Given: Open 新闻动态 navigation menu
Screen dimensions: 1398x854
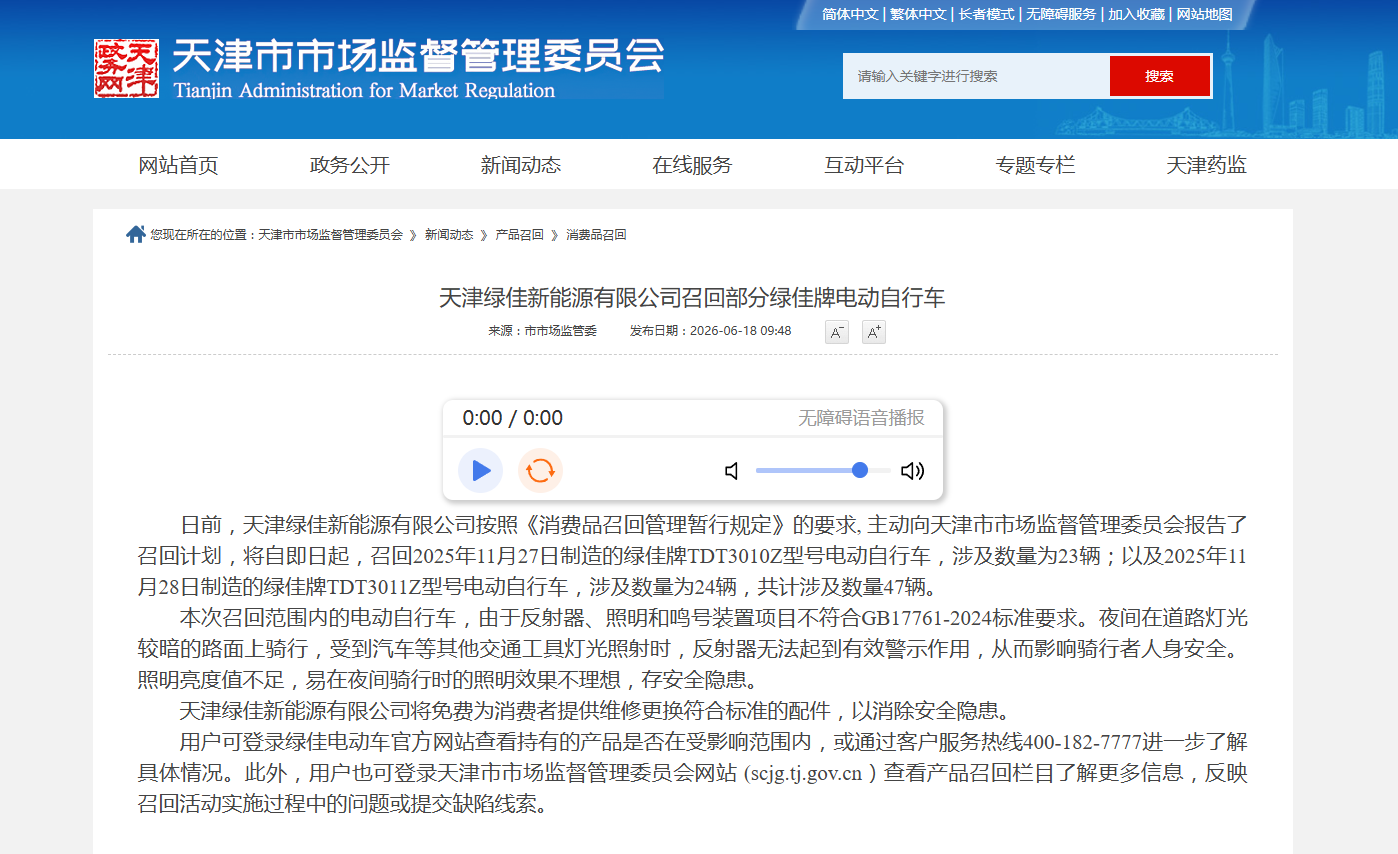Looking at the screenshot, I should (x=521, y=165).
